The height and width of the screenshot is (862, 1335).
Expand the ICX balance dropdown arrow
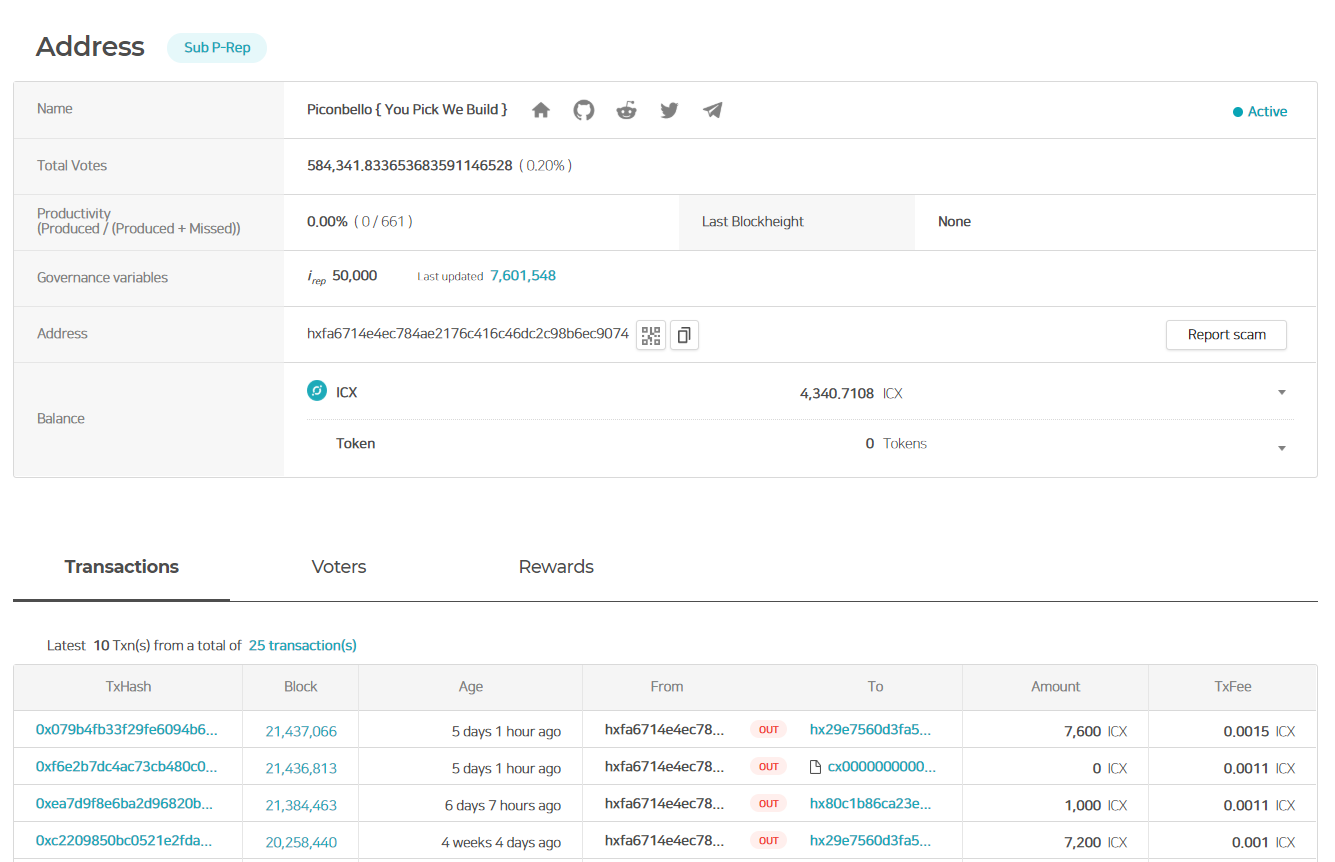pyautogui.click(x=1282, y=392)
